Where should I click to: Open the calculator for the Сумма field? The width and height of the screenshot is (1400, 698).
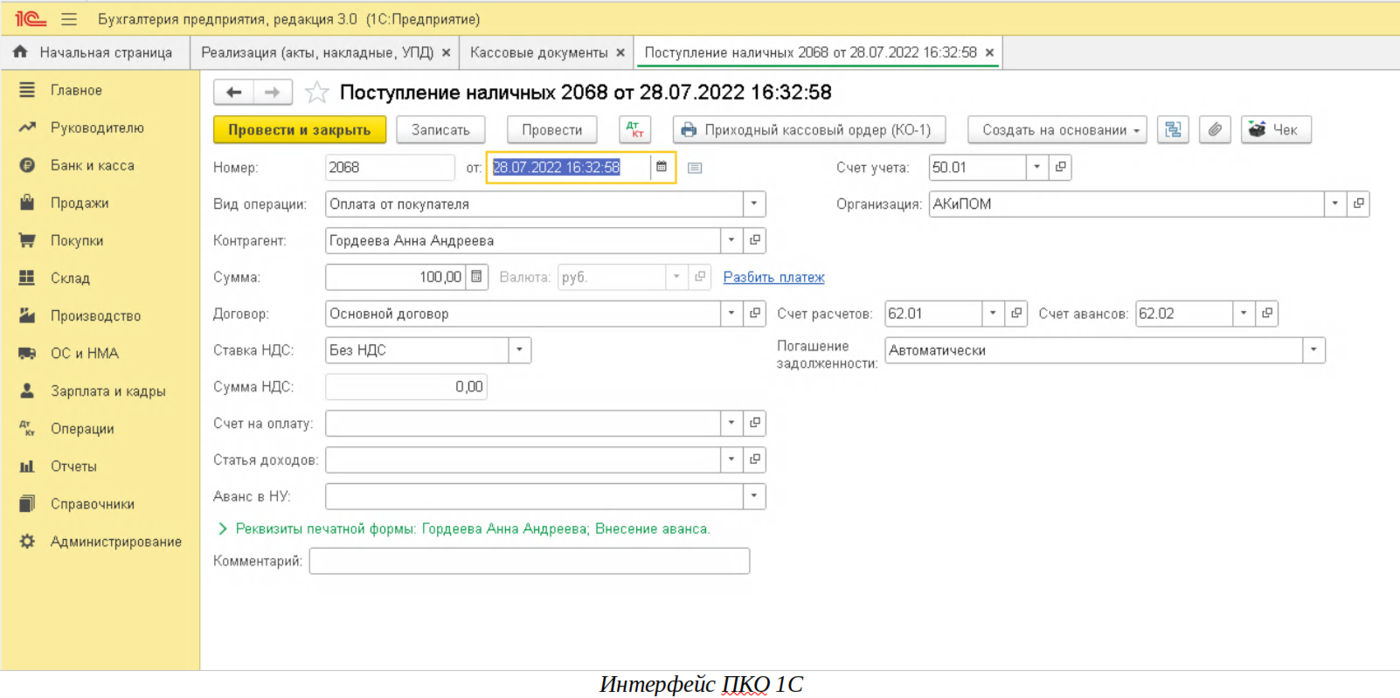pyautogui.click(x=477, y=277)
